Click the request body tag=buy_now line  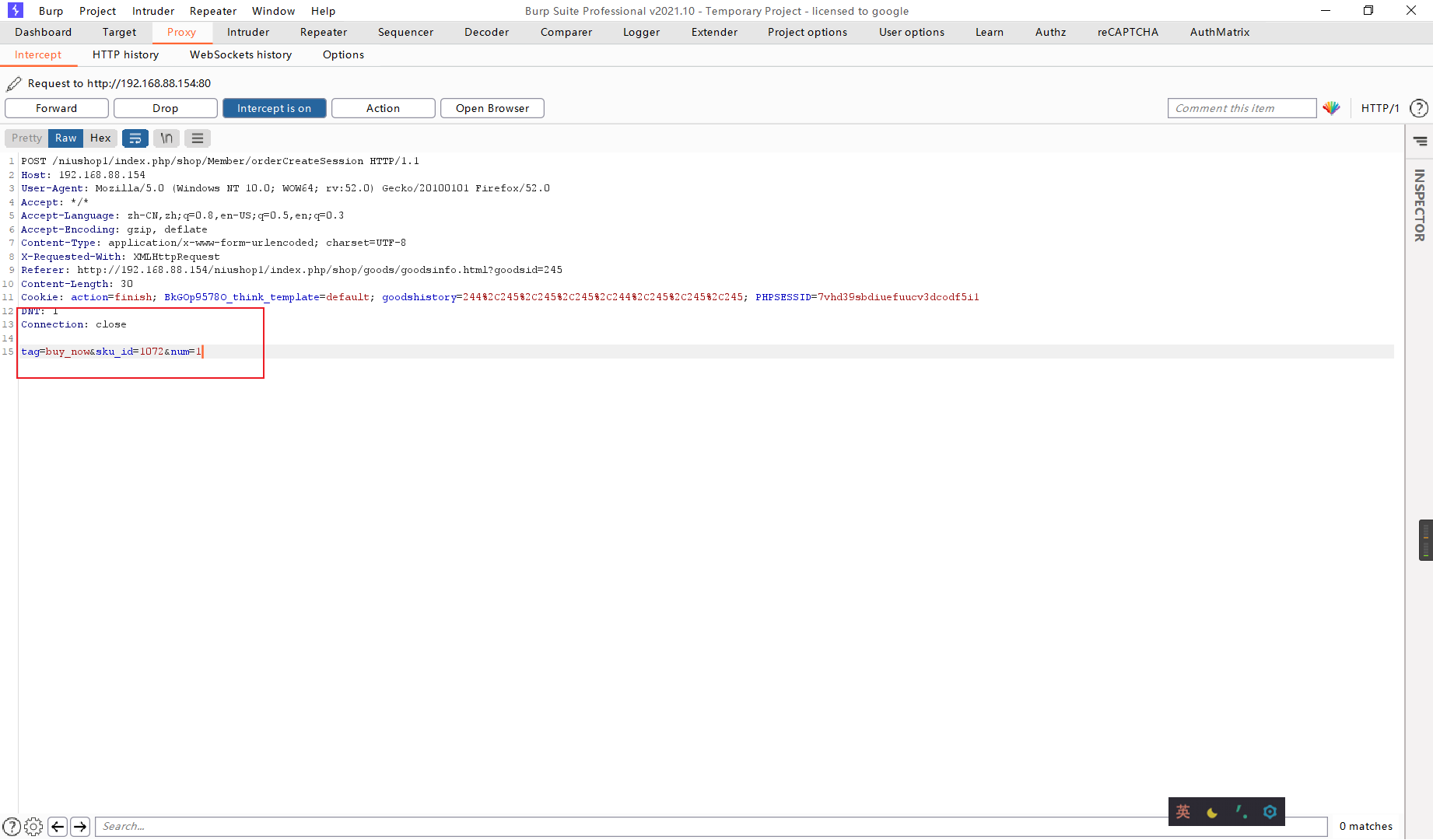111,352
